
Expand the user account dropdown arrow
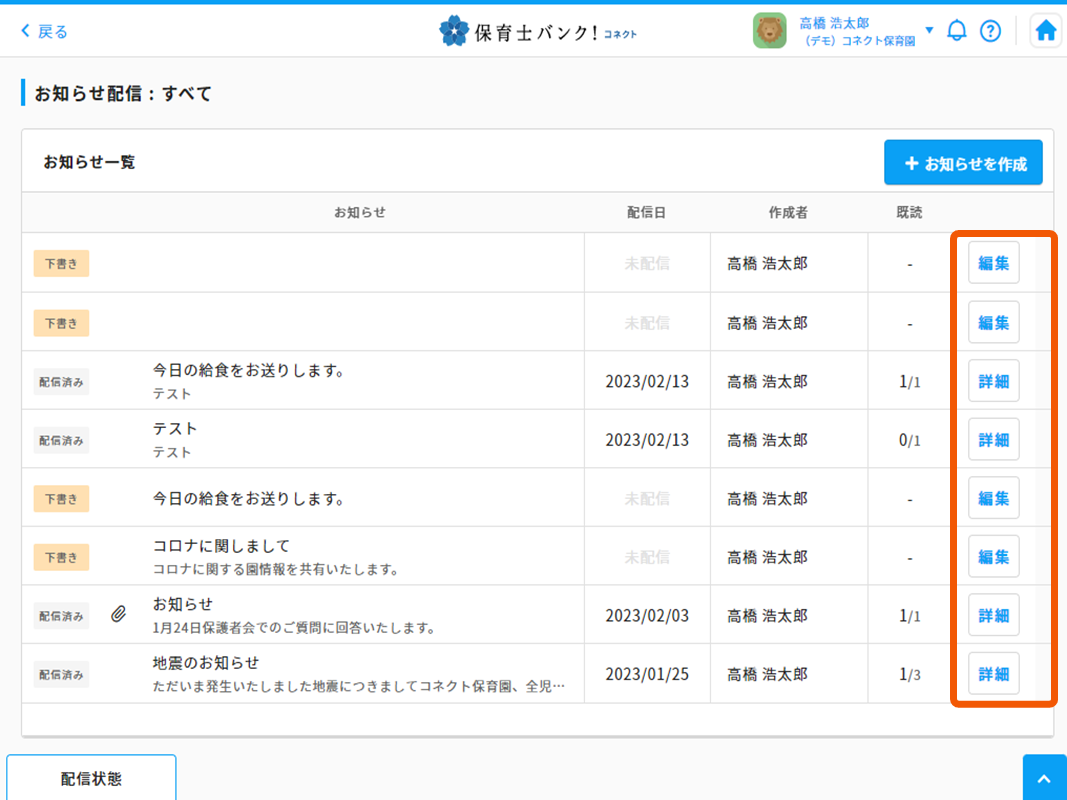tap(929, 30)
